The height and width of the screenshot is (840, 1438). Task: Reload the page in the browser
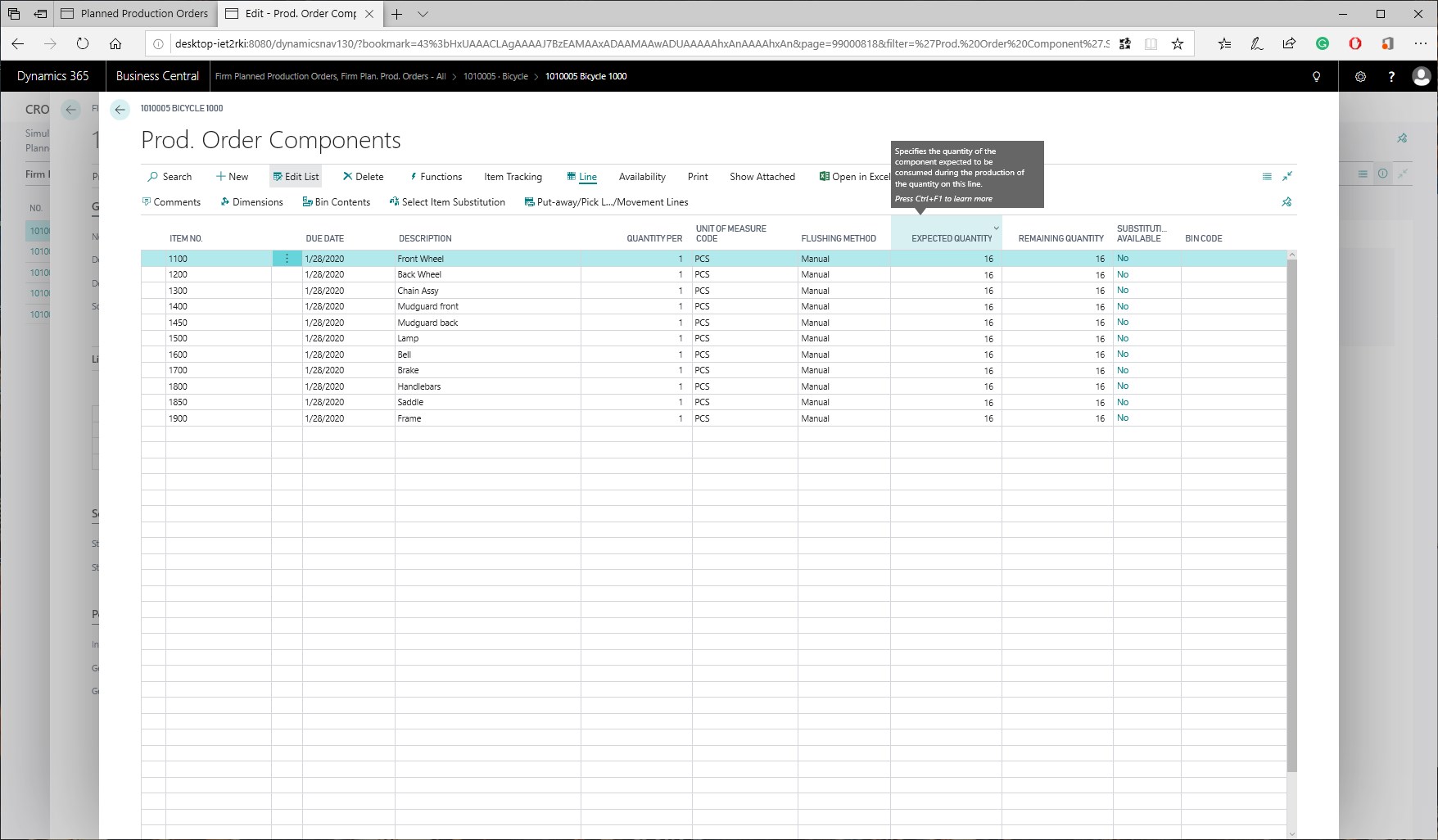coord(83,44)
